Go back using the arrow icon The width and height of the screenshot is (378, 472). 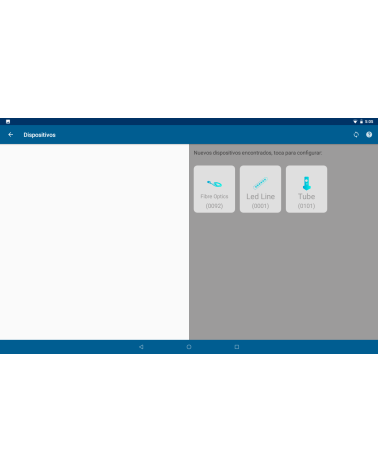click(x=11, y=135)
